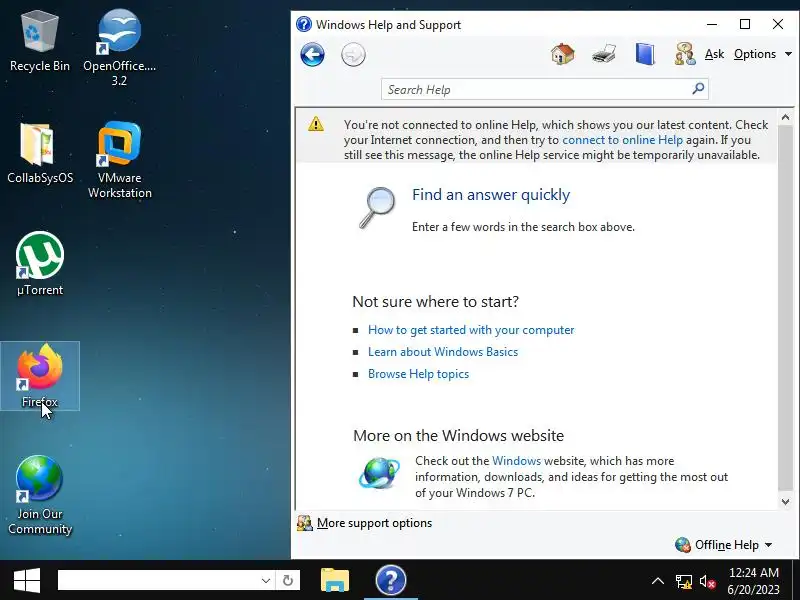Click into the Search Help field

tap(536, 89)
